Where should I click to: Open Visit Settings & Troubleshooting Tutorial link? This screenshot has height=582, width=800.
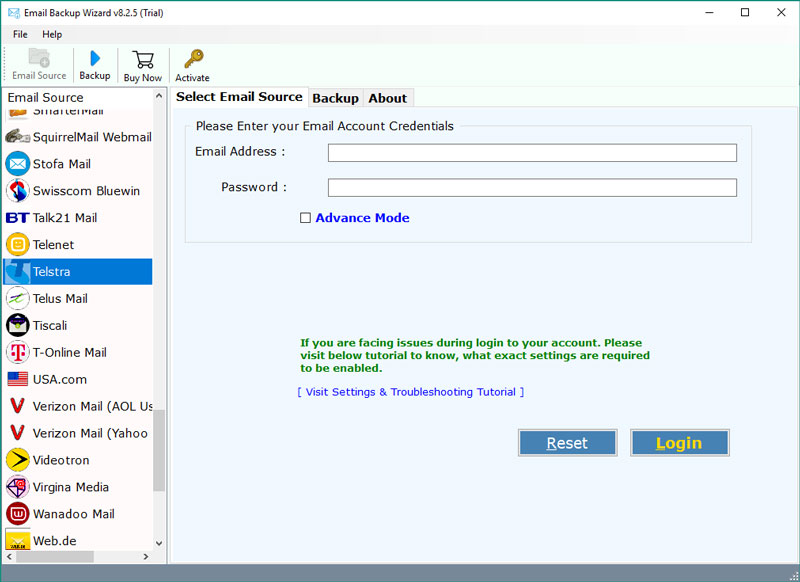click(x=410, y=392)
